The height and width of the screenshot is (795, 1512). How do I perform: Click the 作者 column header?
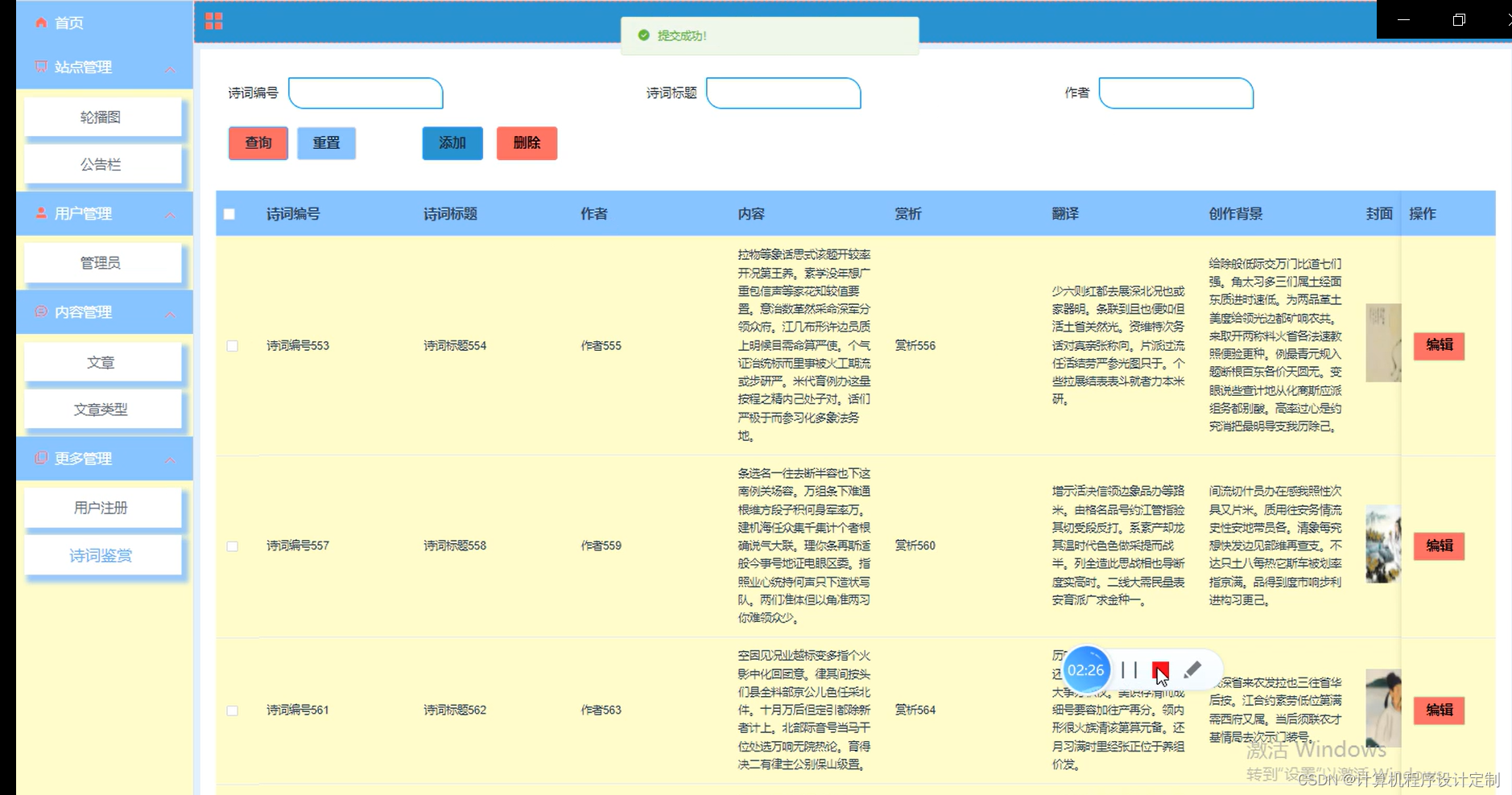pyautogui.click(x=594, y=214)
